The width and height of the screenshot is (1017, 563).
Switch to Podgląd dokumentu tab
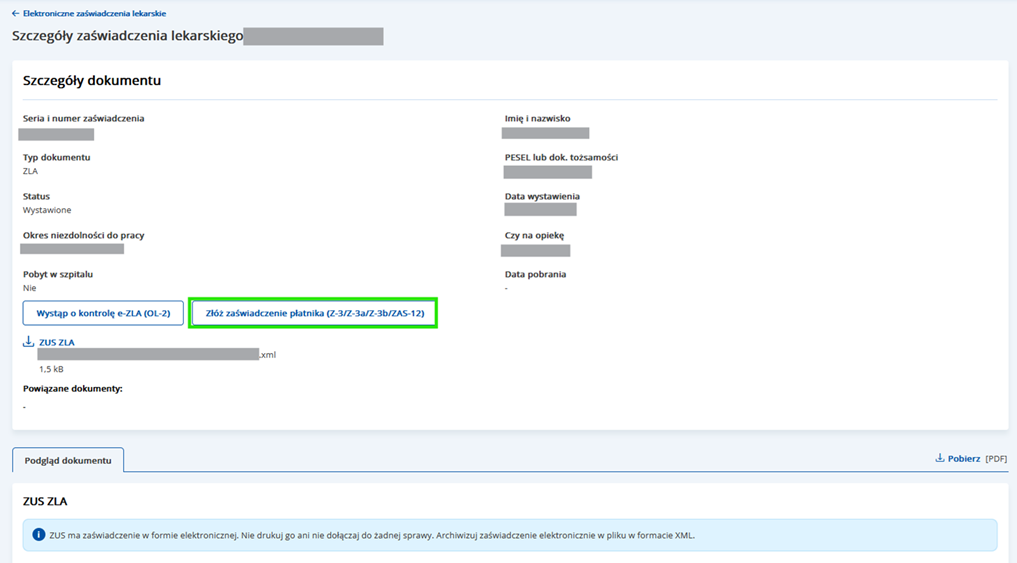coord(68,460)
